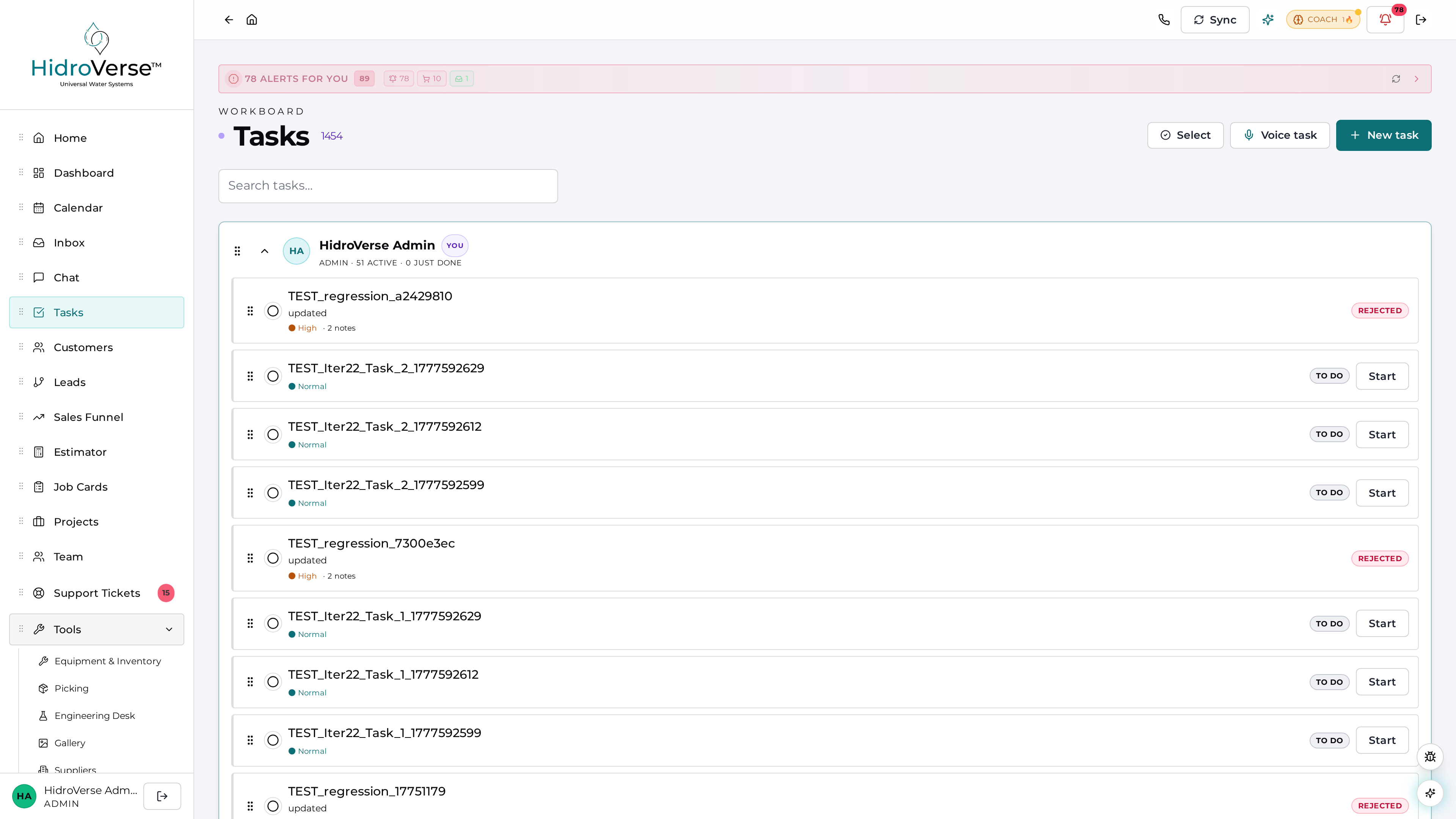Open the AI sparkle icon in top bar
Viewport: 1456px width, 819px height.
click(x=1268, y=20)
